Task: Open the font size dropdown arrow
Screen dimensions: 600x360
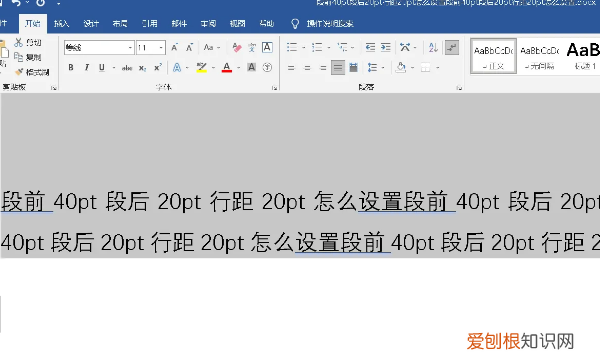Action: (161, 48)
